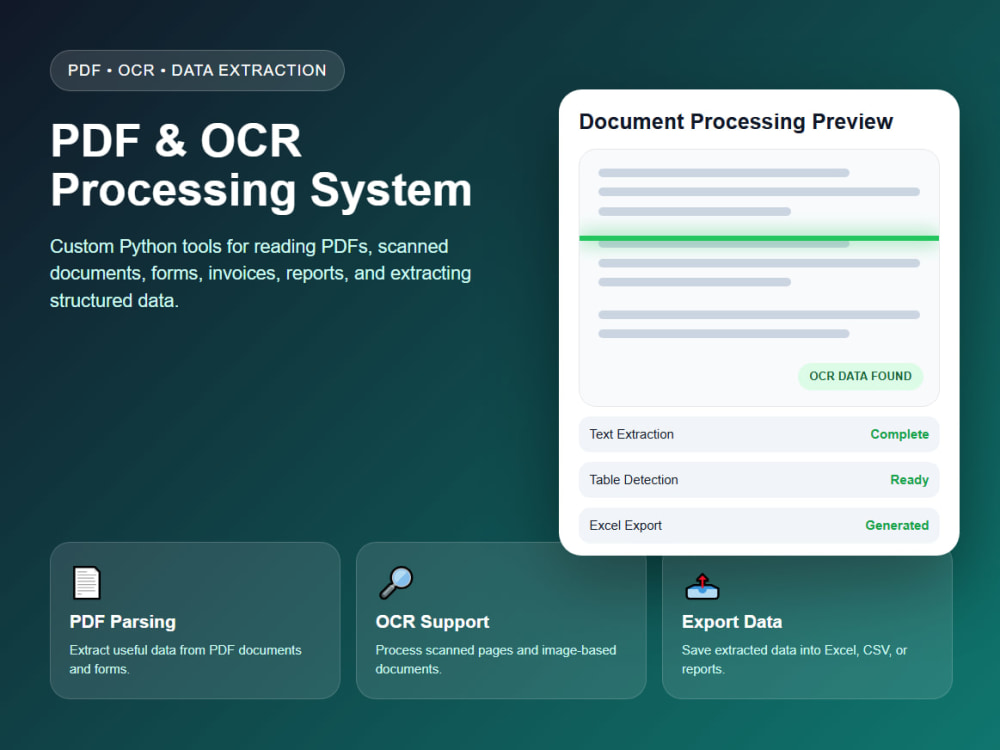Click the Export Data outbox tray icon

702,586
